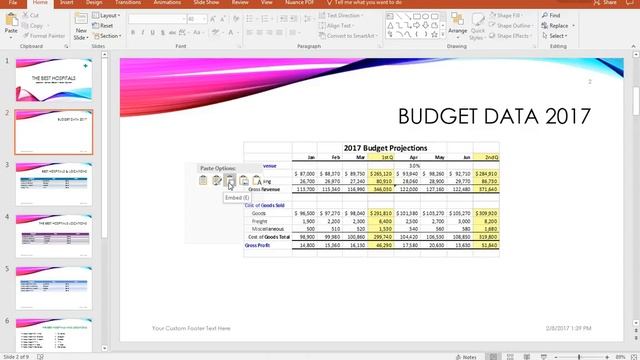Expand the Shape Outline dropdown
This screenshot has width=640, height=360.
point(511,25)
